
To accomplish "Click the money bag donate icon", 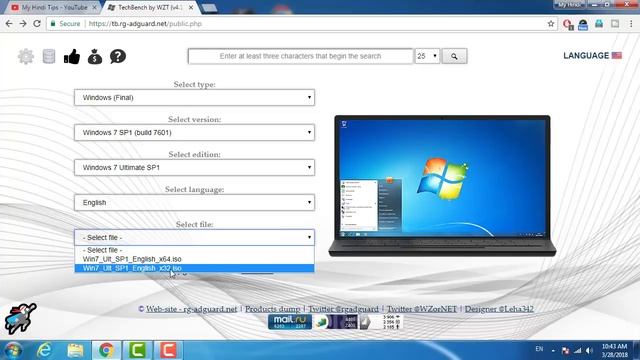I will (95, 56).
